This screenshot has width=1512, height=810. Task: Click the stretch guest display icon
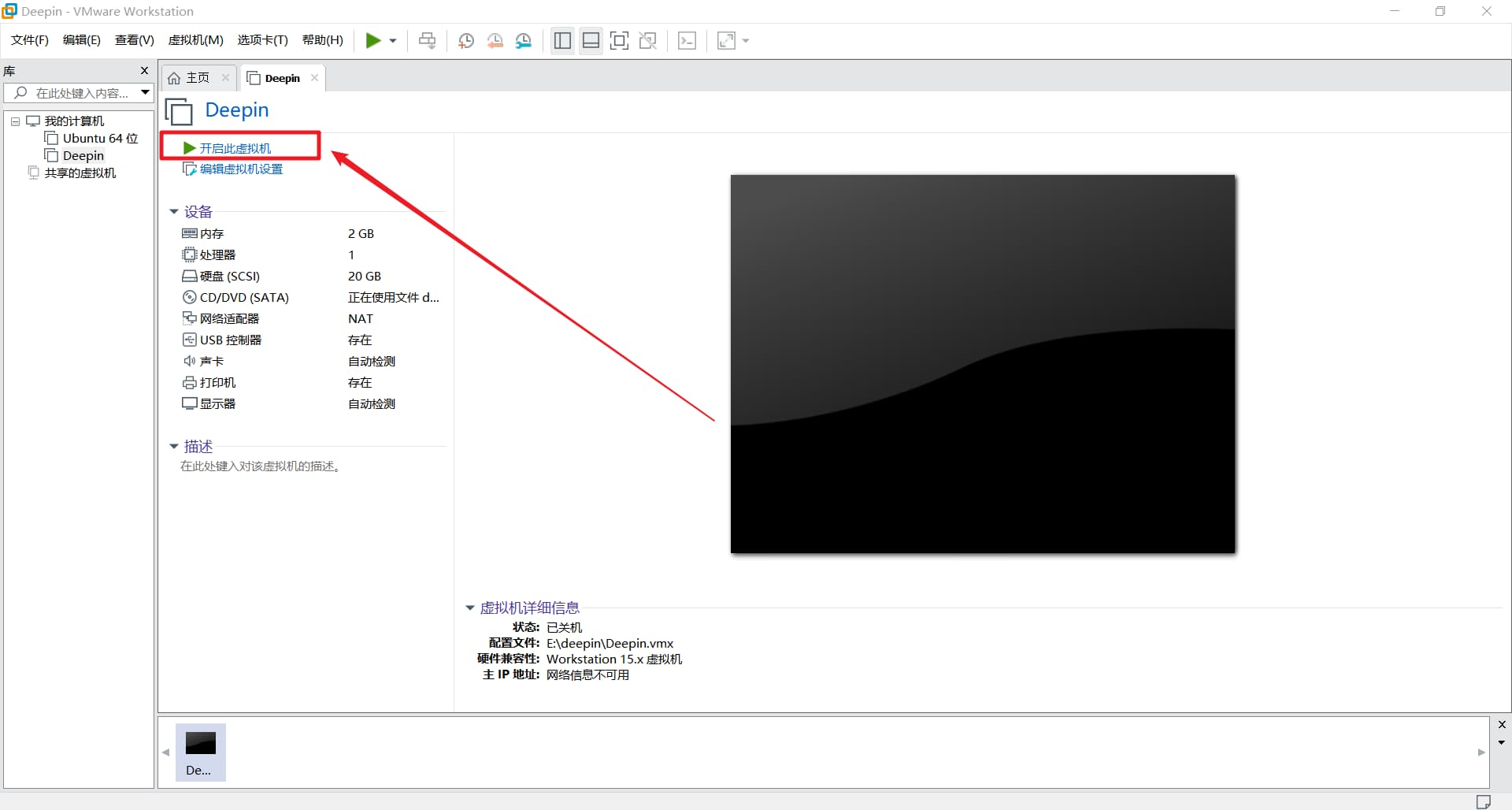[x=726, y=41]
